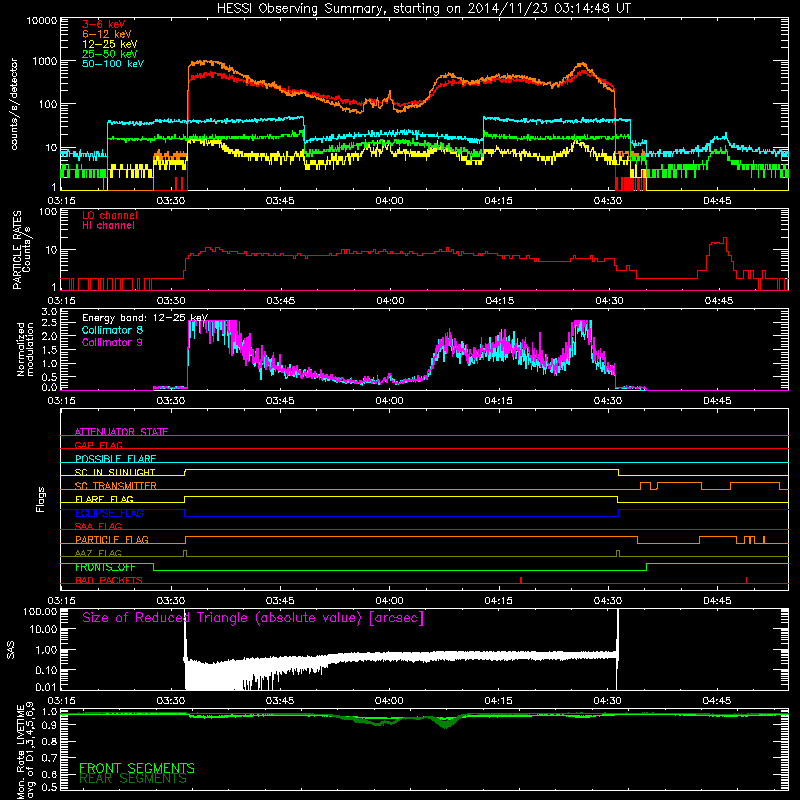Viewport: 800px width, 800px height.
Task: Click the AAZ FLAG label
Action: [x=98, y=553]
